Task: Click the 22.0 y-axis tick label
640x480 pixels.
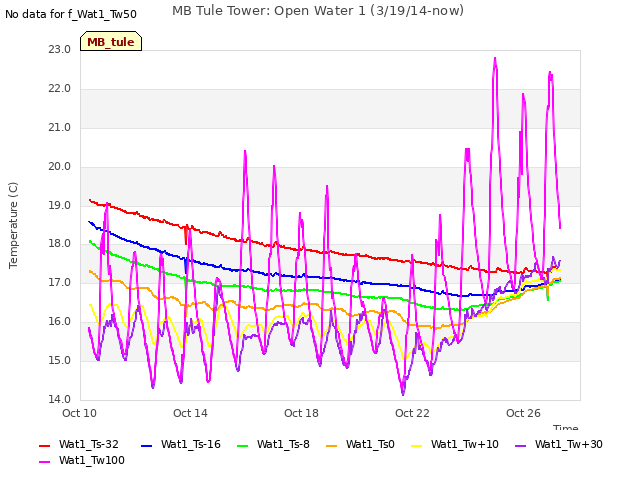Action: (60, 89)
